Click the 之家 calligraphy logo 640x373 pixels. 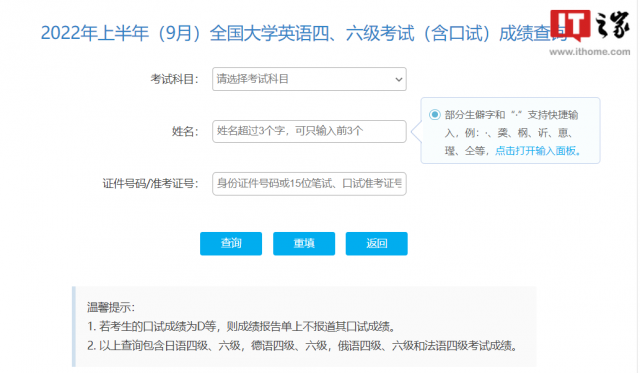coord(613,24)
